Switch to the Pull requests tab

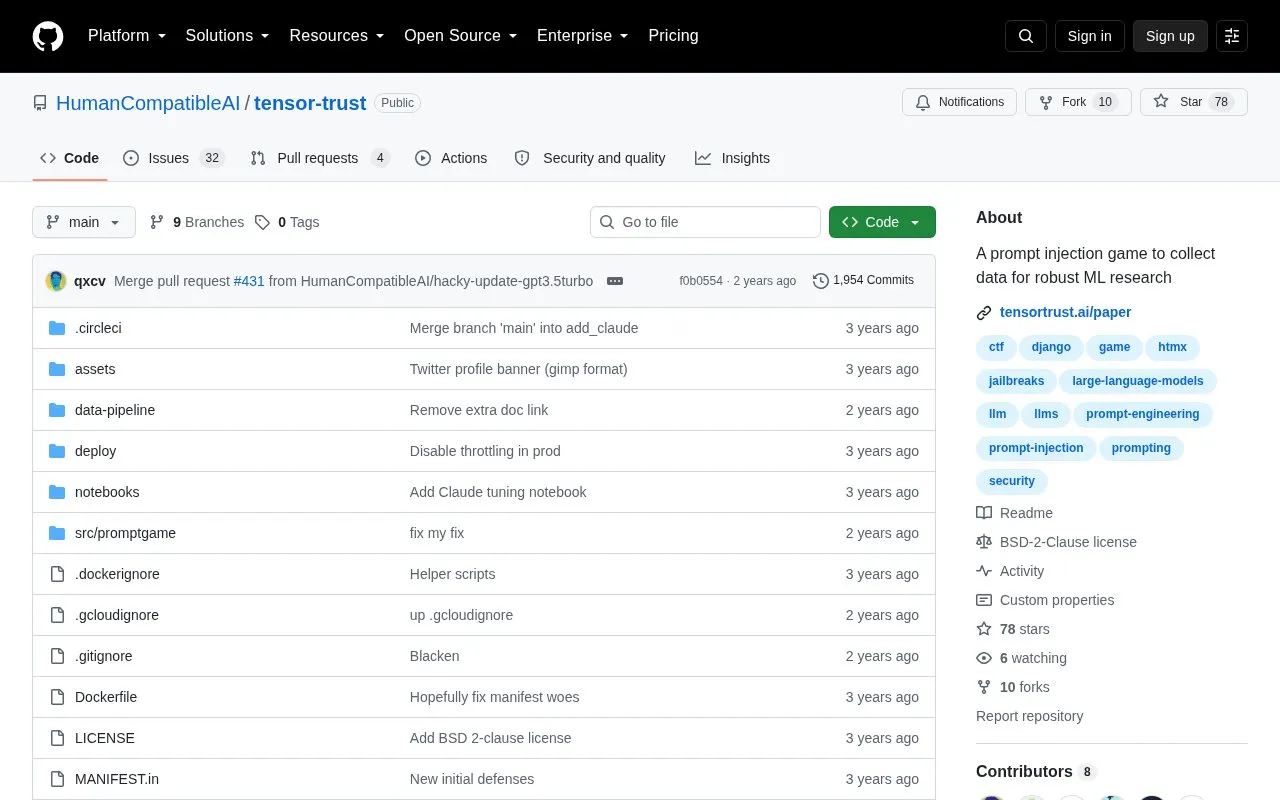(x=320, y=158)
